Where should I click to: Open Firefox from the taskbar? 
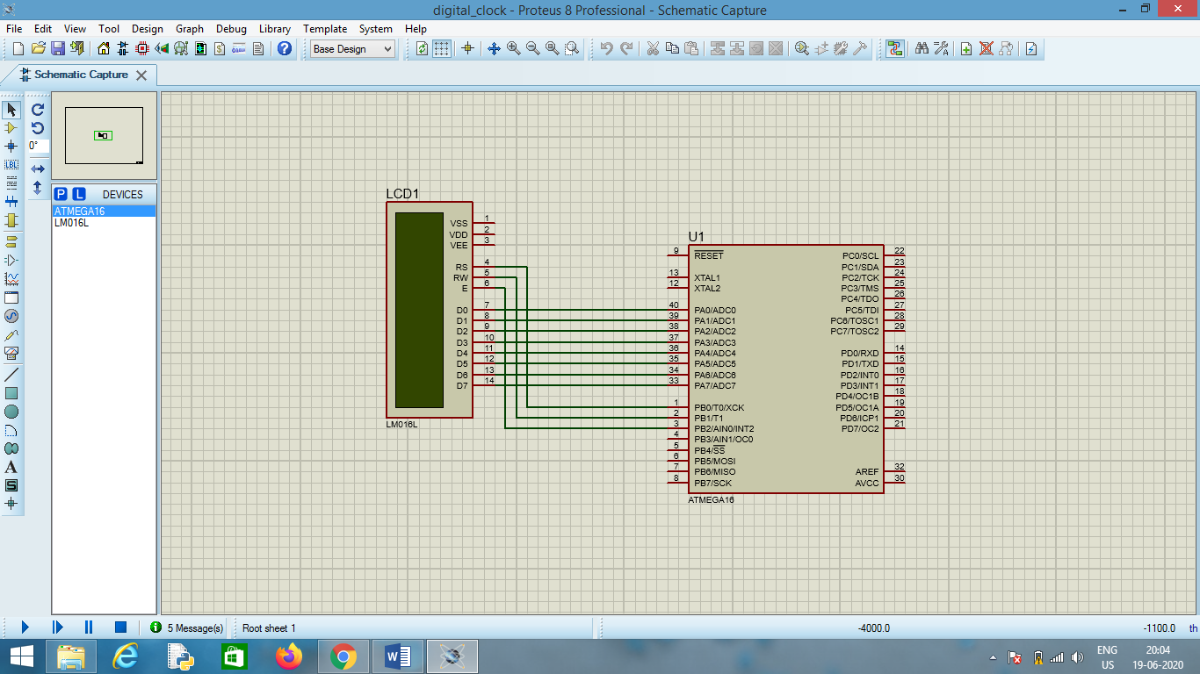tap(289, 657)
